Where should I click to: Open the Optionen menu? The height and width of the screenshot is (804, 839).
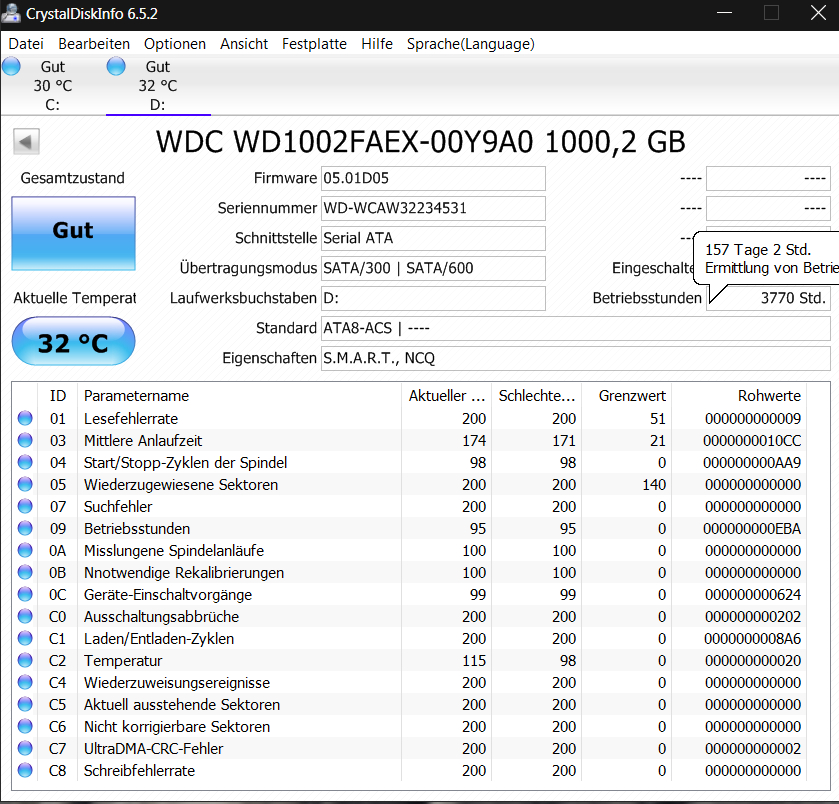(174, 44)
